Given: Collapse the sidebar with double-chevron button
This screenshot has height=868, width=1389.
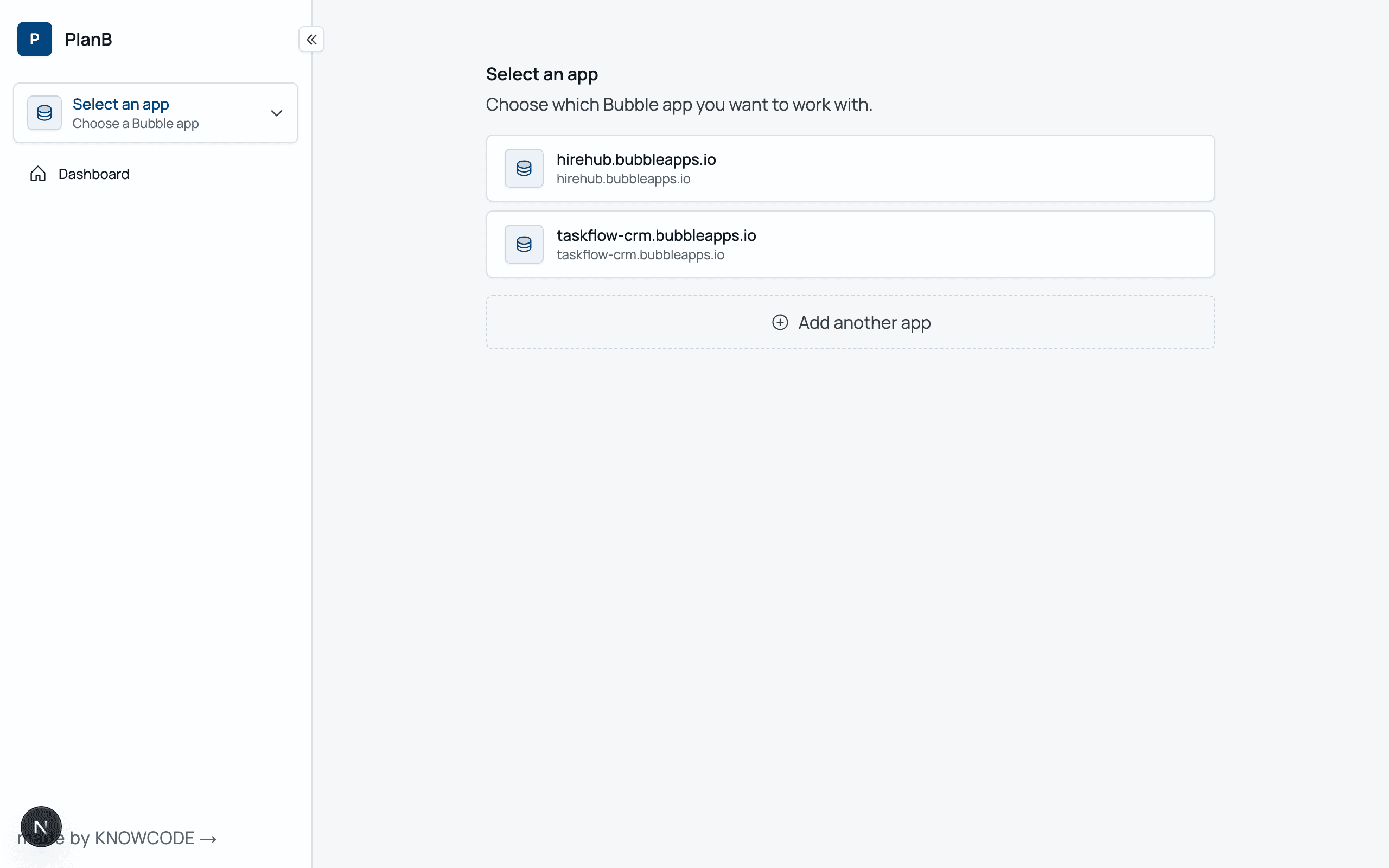Looking at the screenshot, I should [311, 39].
